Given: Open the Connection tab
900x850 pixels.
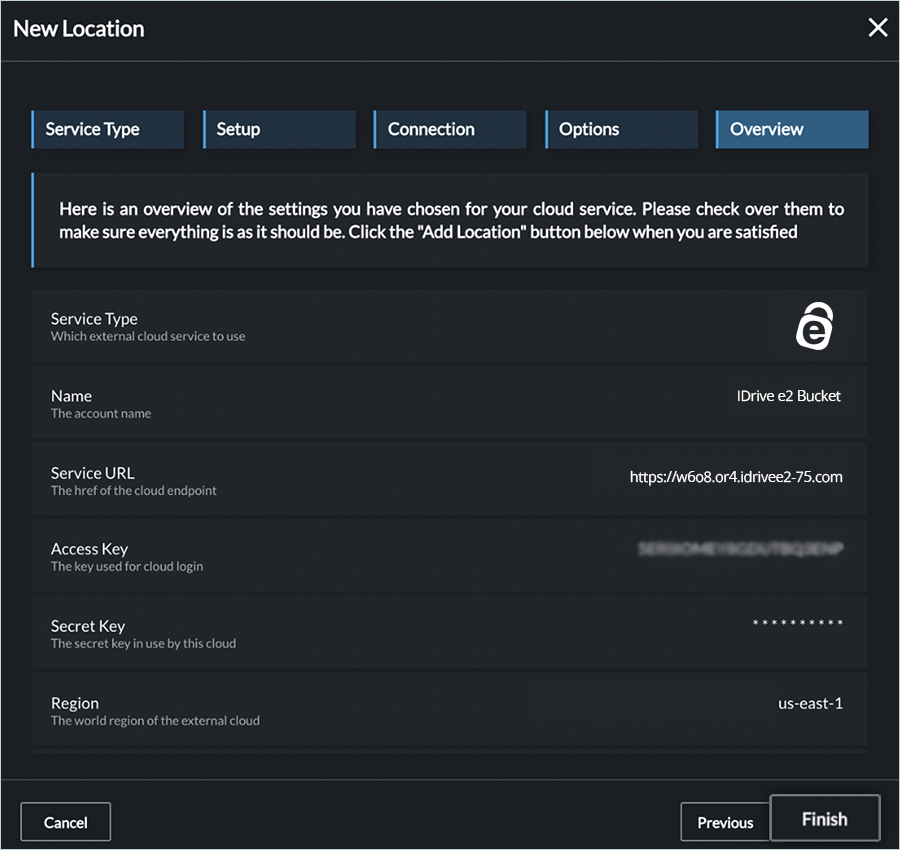Looking at the screenshot, I should tap(450, 129).
